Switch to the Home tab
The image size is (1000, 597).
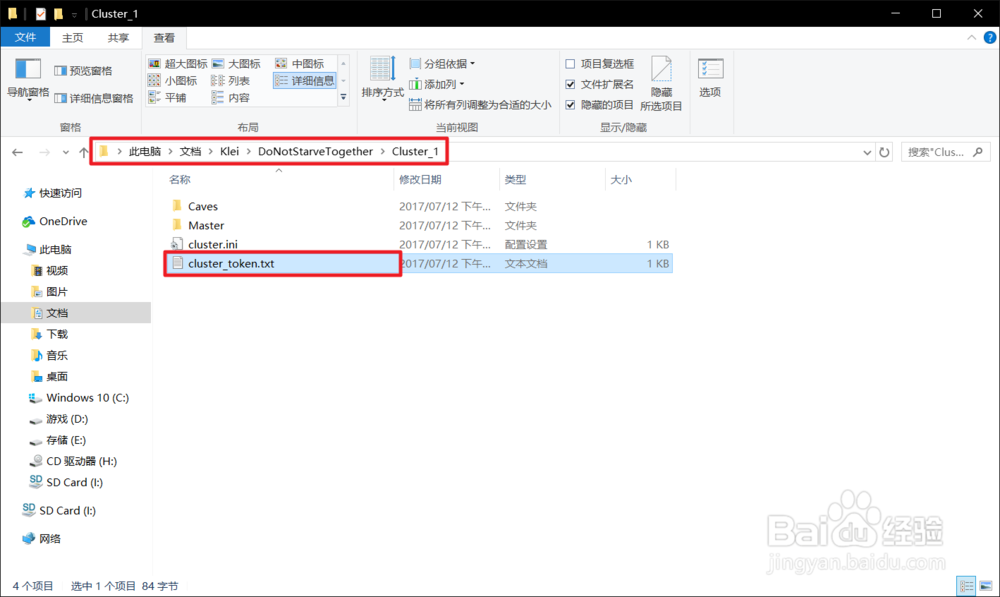(72, 38)
